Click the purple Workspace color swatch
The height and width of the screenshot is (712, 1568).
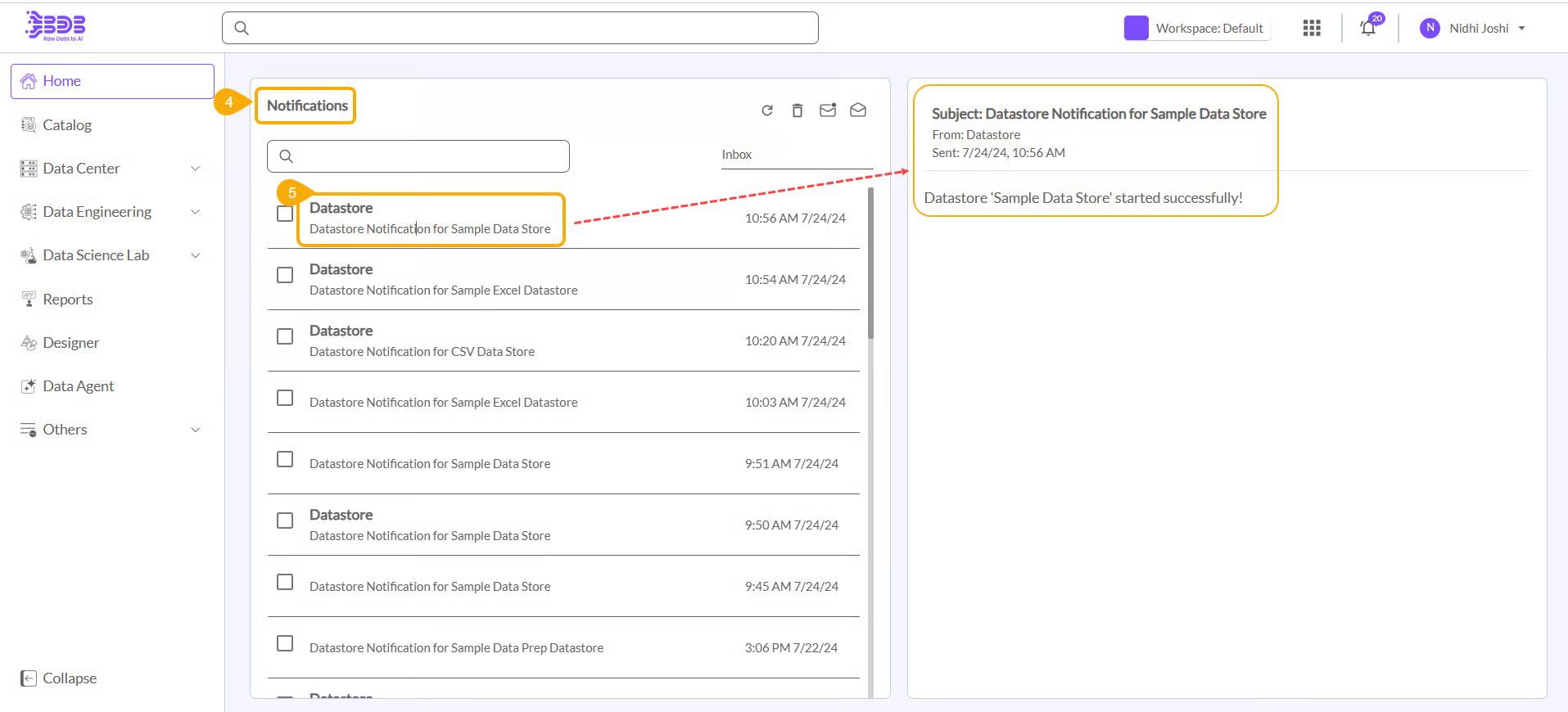point(1136,28)
